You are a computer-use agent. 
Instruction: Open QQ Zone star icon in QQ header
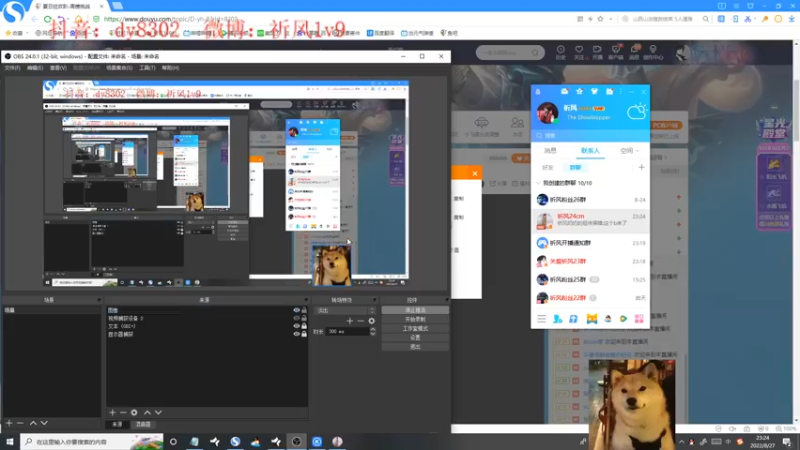click(579, 91)
